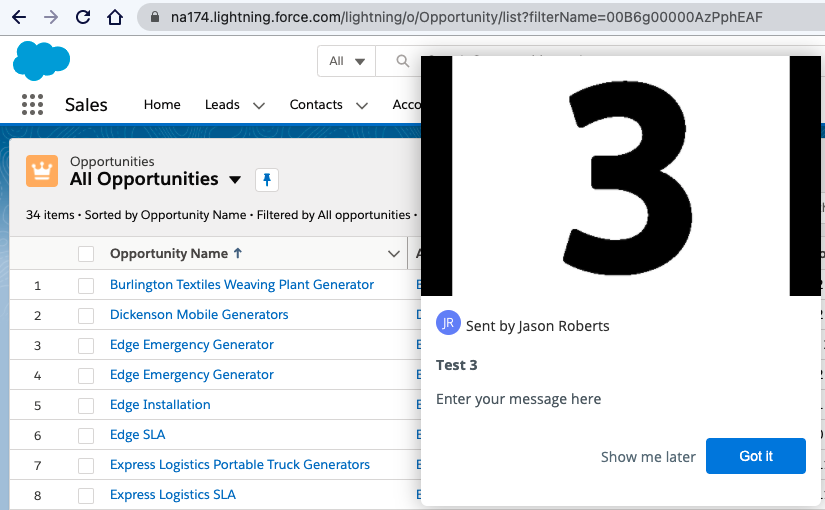Click the Sales app name
The height and width of the screenshot is (510, 825).
86,105
